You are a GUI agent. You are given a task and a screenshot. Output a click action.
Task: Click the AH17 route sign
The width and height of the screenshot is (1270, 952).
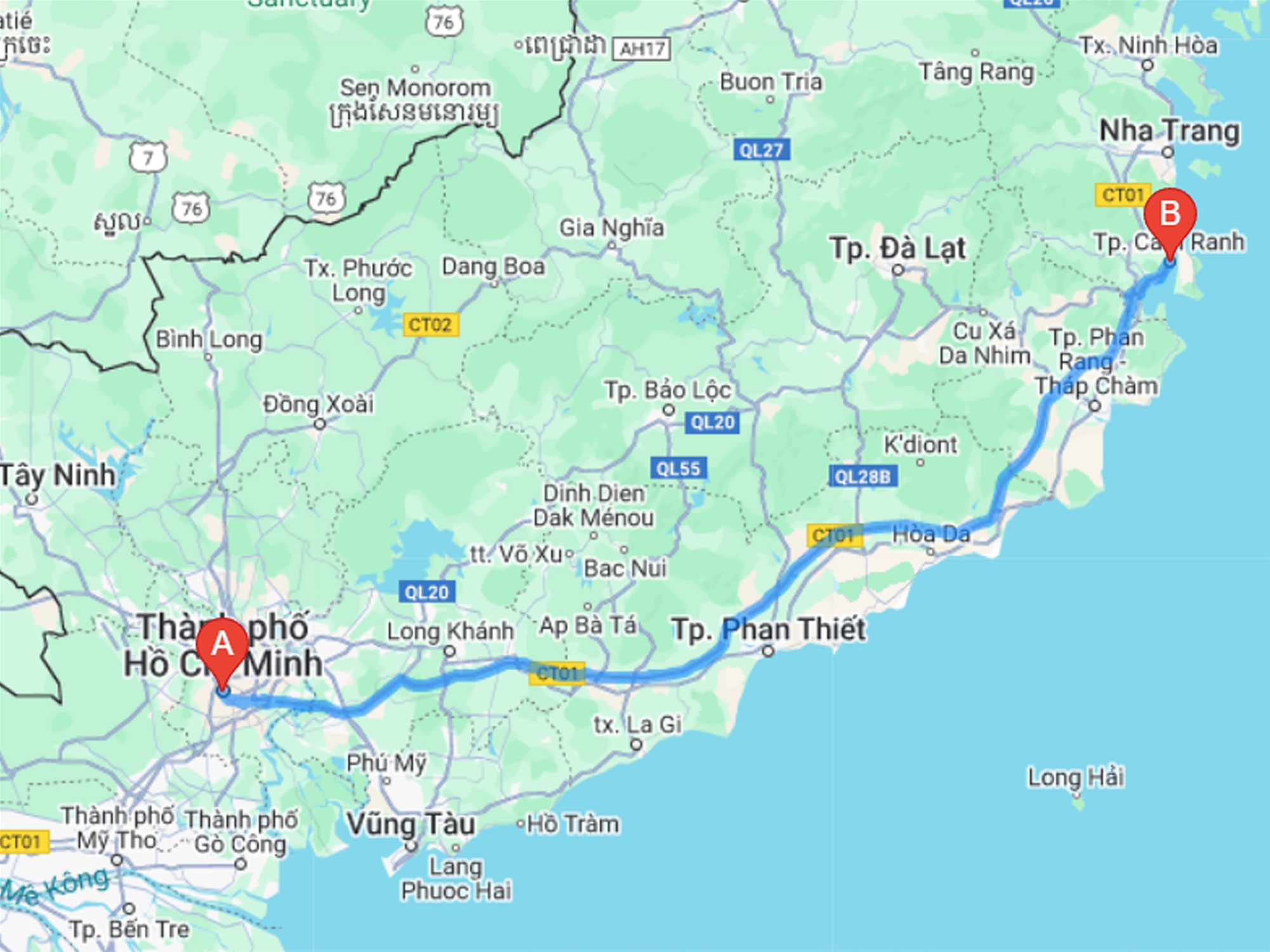click(642, 49)
